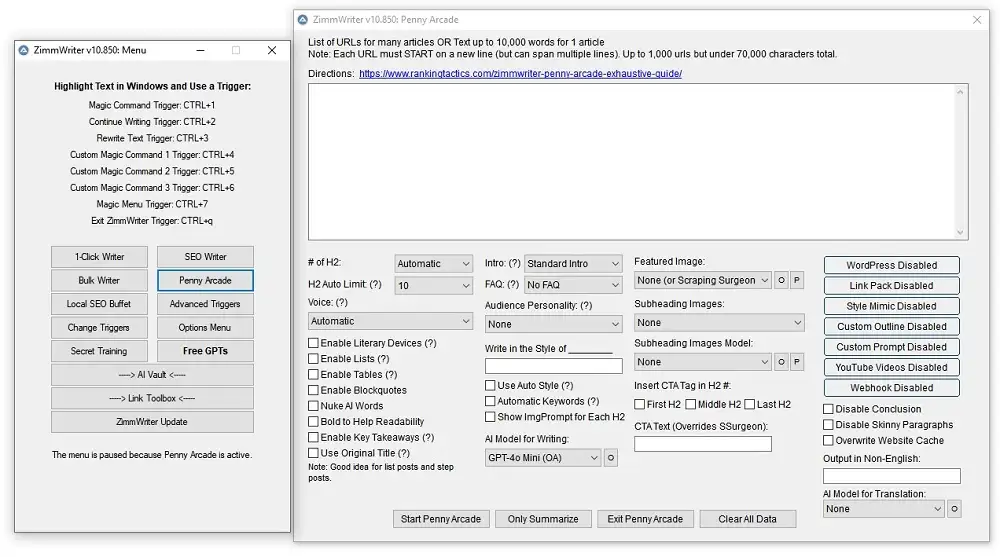1000x557 pixels.
Task: Select the AI Vault menu entry
Action: pyautogui.click(x=152, y=375)
